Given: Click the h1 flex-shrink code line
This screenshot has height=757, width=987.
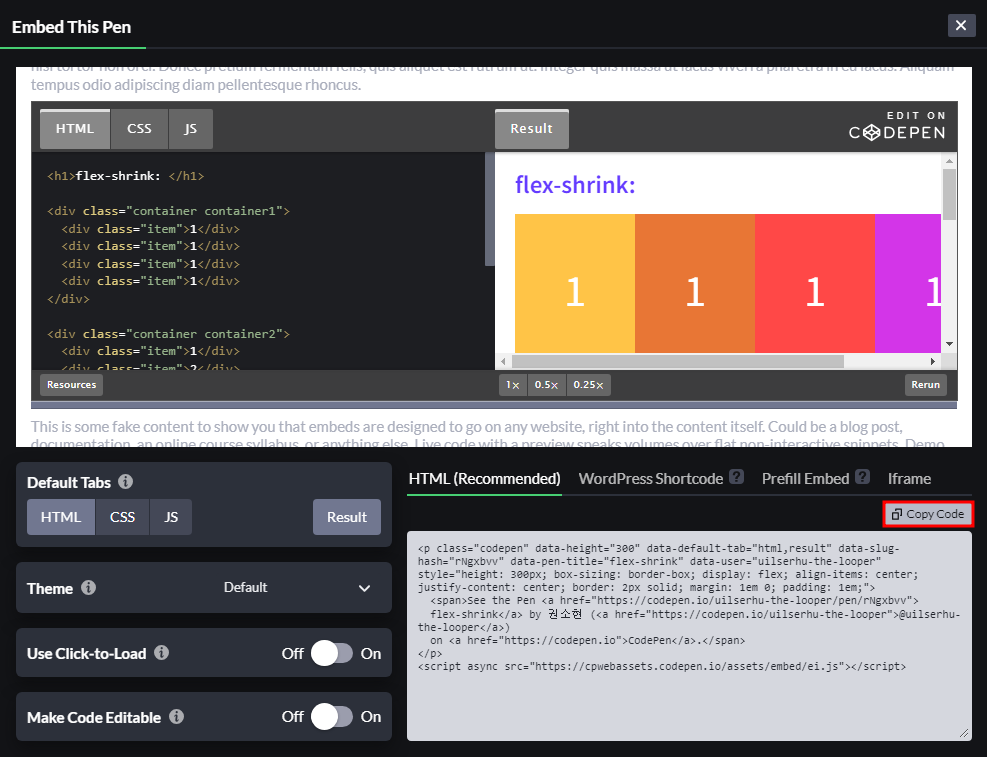Looking at the screenshot, I should (125, 176).
